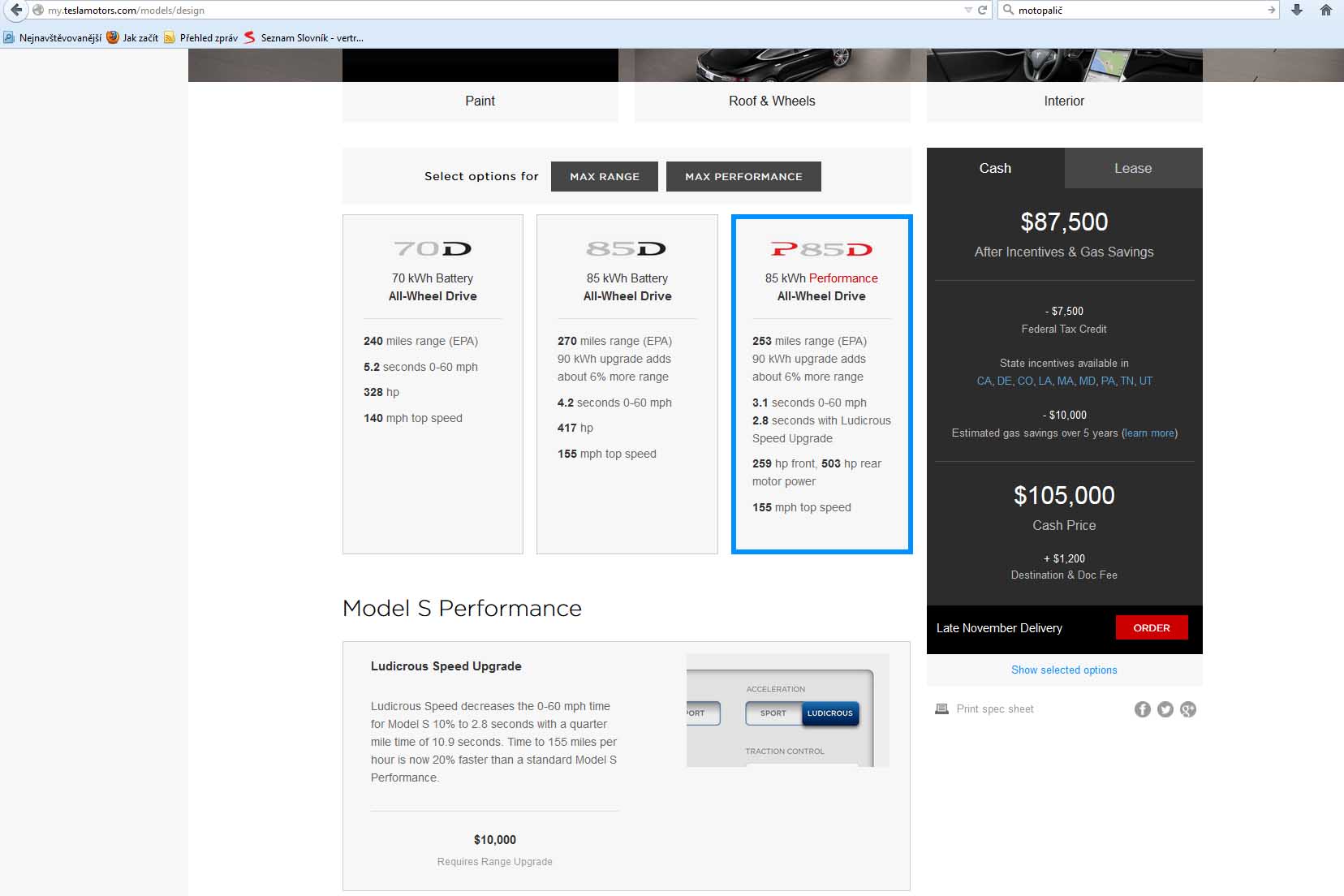This screenshot has width=1344, height=896.
Task: Open the Interior section
Action: [1063, 101]
